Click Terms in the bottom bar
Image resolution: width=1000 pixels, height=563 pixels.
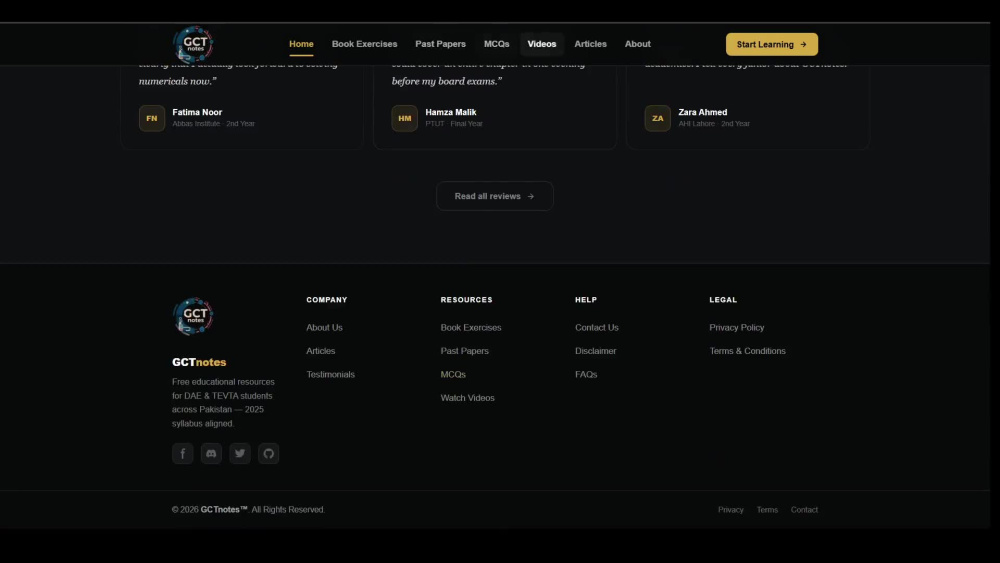[767, 510]
